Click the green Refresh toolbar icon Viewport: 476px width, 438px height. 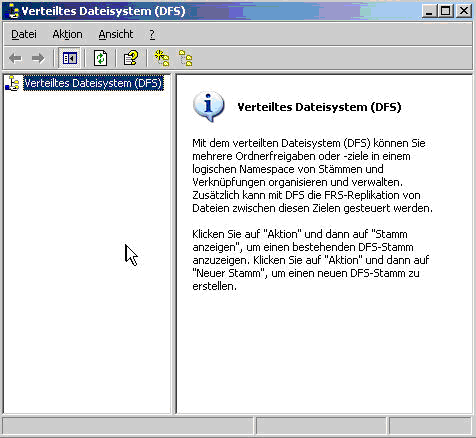100,58
